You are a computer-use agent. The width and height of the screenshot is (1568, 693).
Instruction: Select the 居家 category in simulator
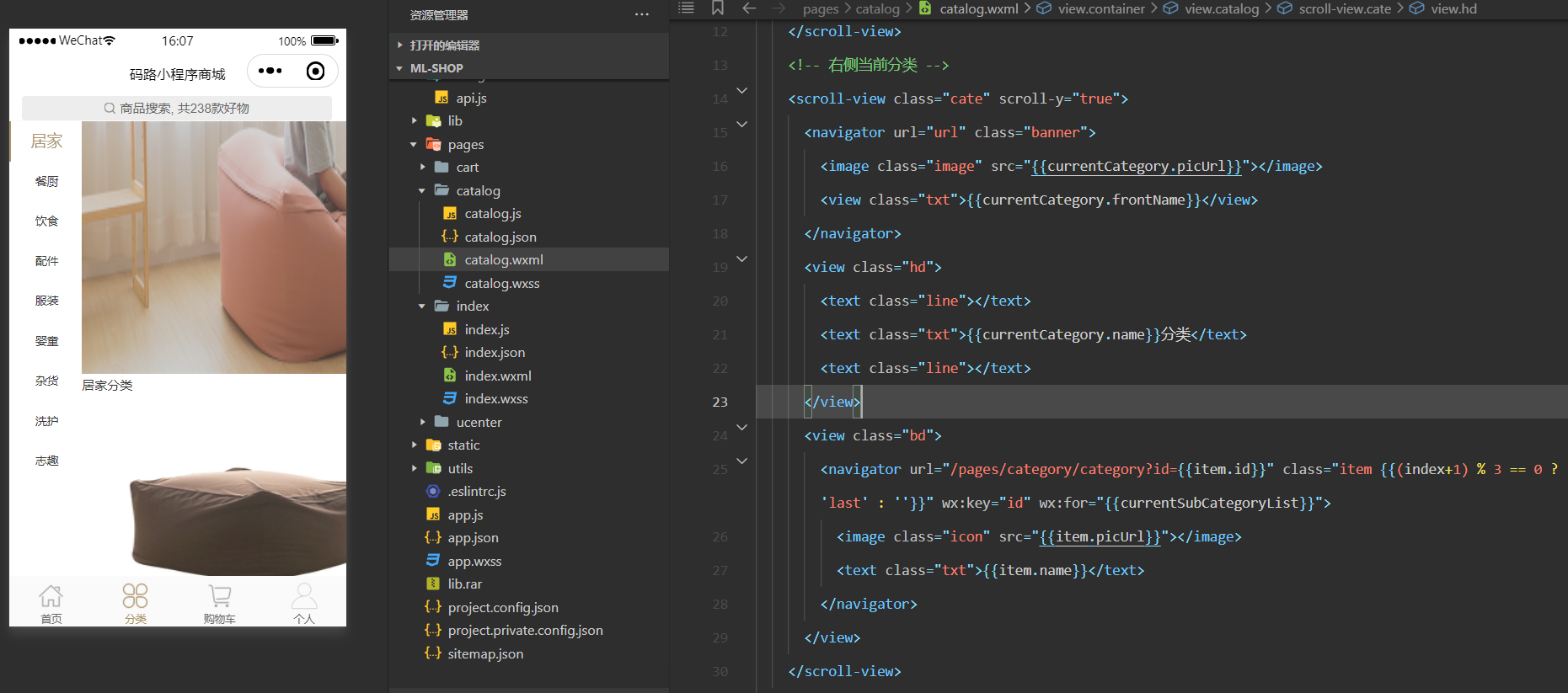(46, 141)
